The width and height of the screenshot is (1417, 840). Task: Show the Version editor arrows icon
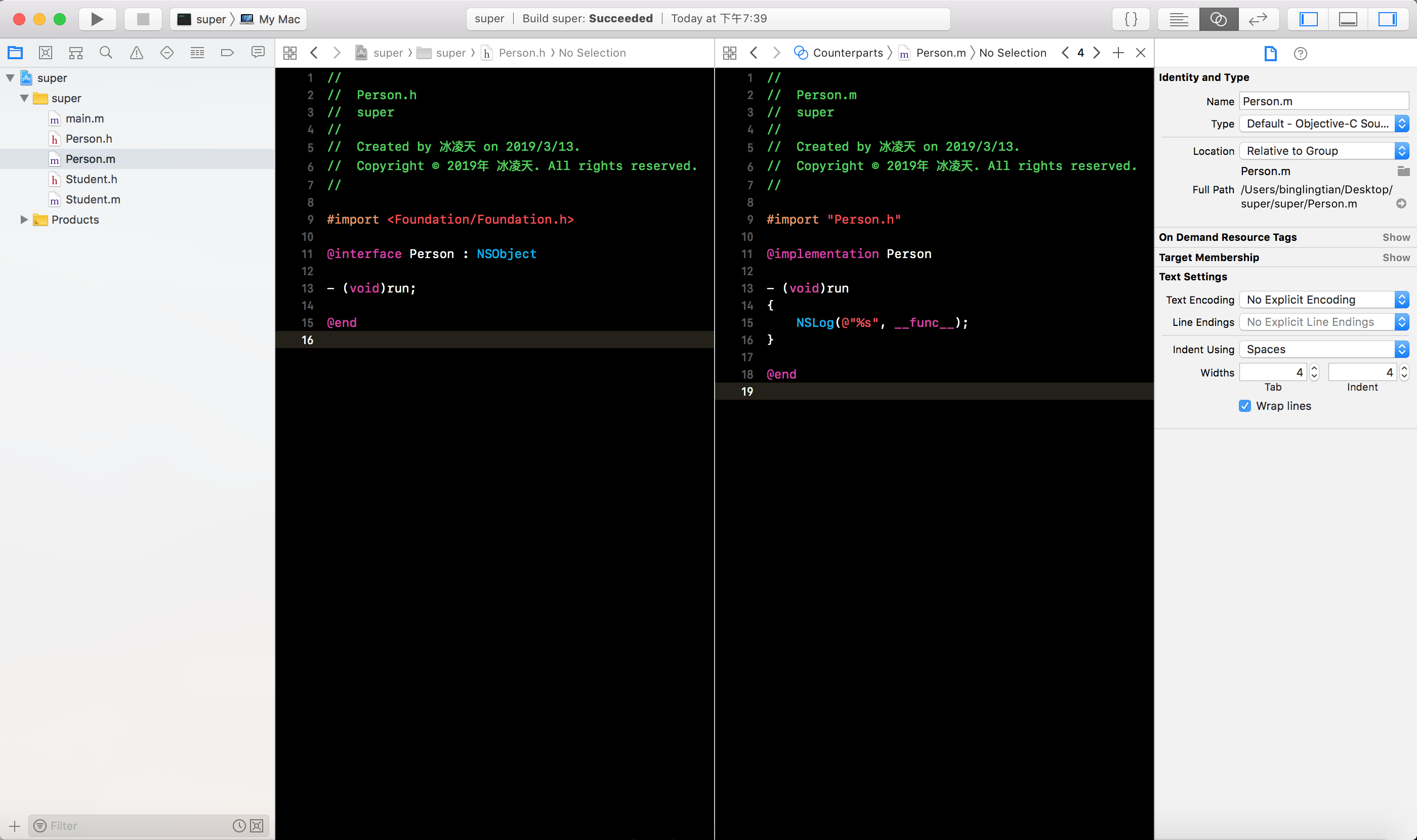tap(1258, 19)
